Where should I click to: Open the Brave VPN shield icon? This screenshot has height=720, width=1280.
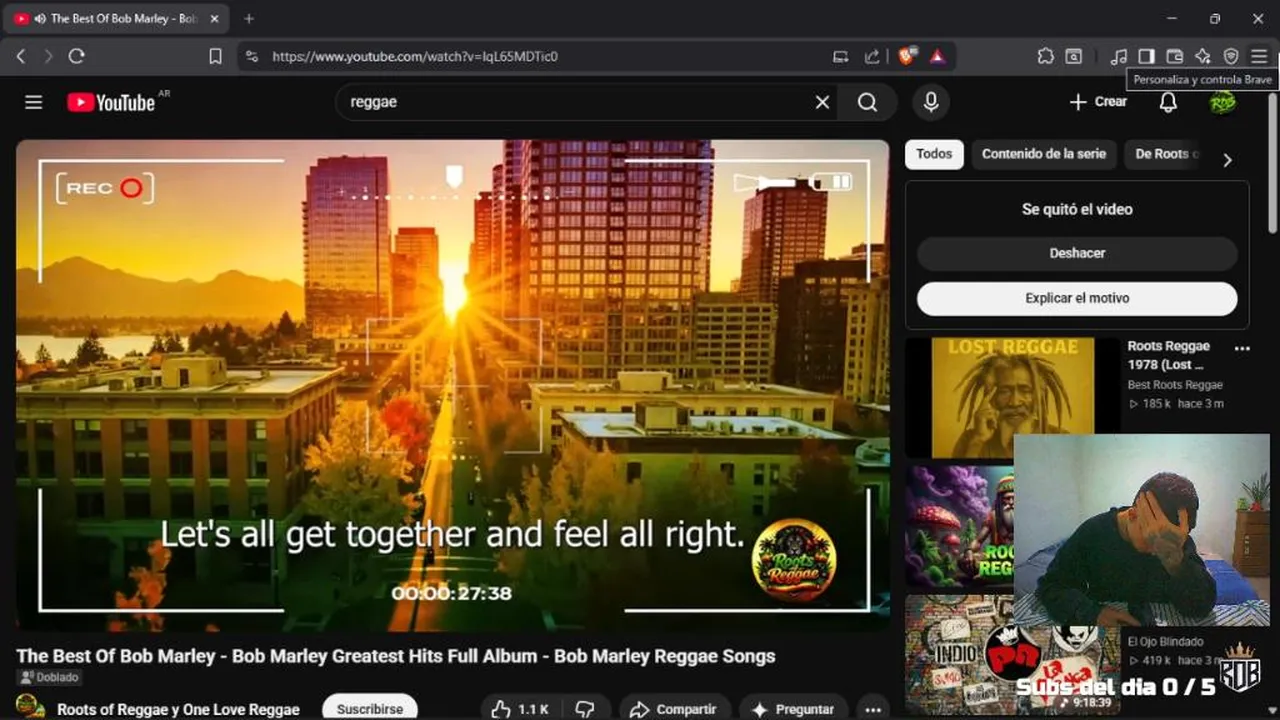[1231, 57]
